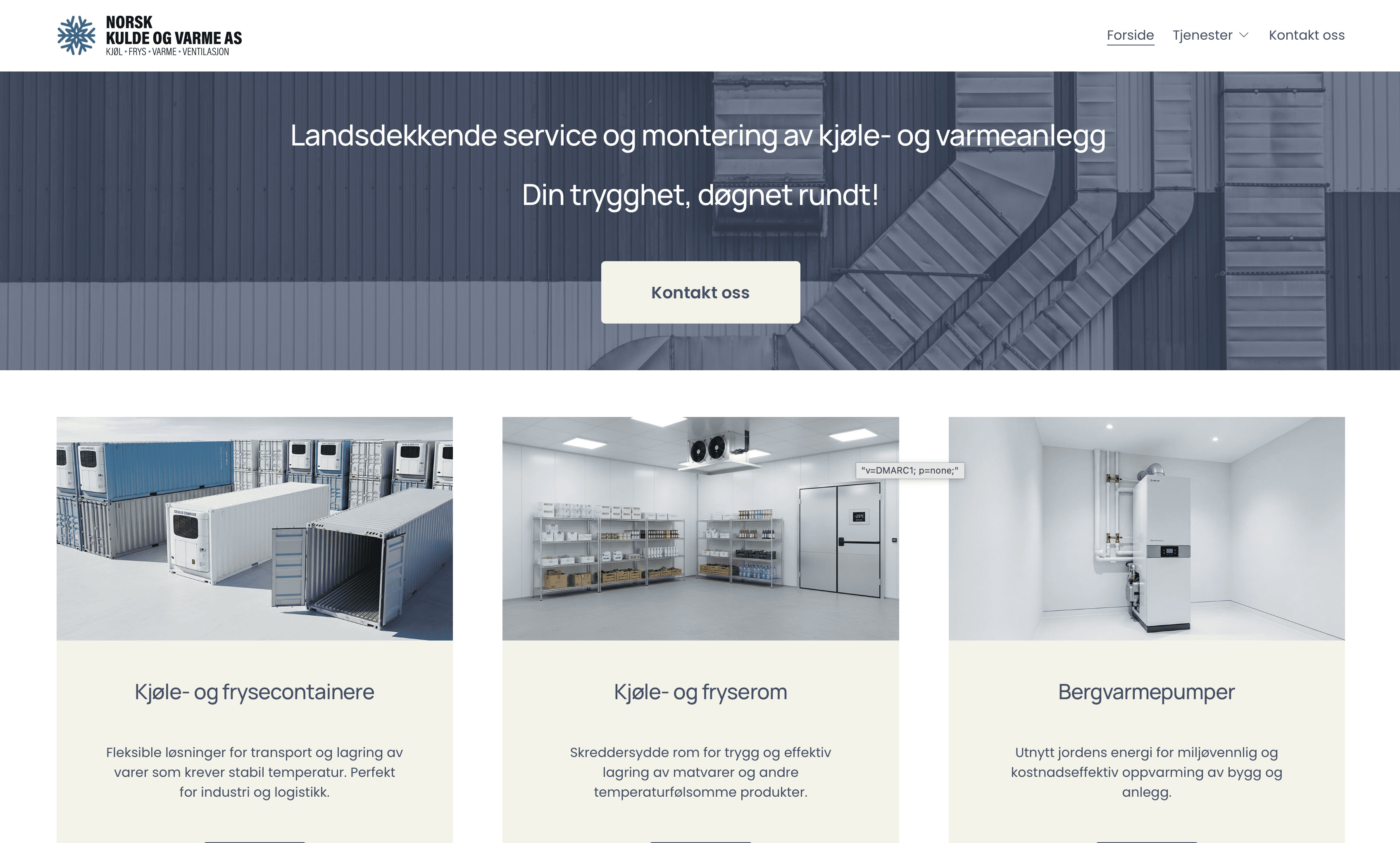This screenshot has height=843, width=1400.
Task: Click the DMARC tooltip text overlay
Action: pos(912,470)
